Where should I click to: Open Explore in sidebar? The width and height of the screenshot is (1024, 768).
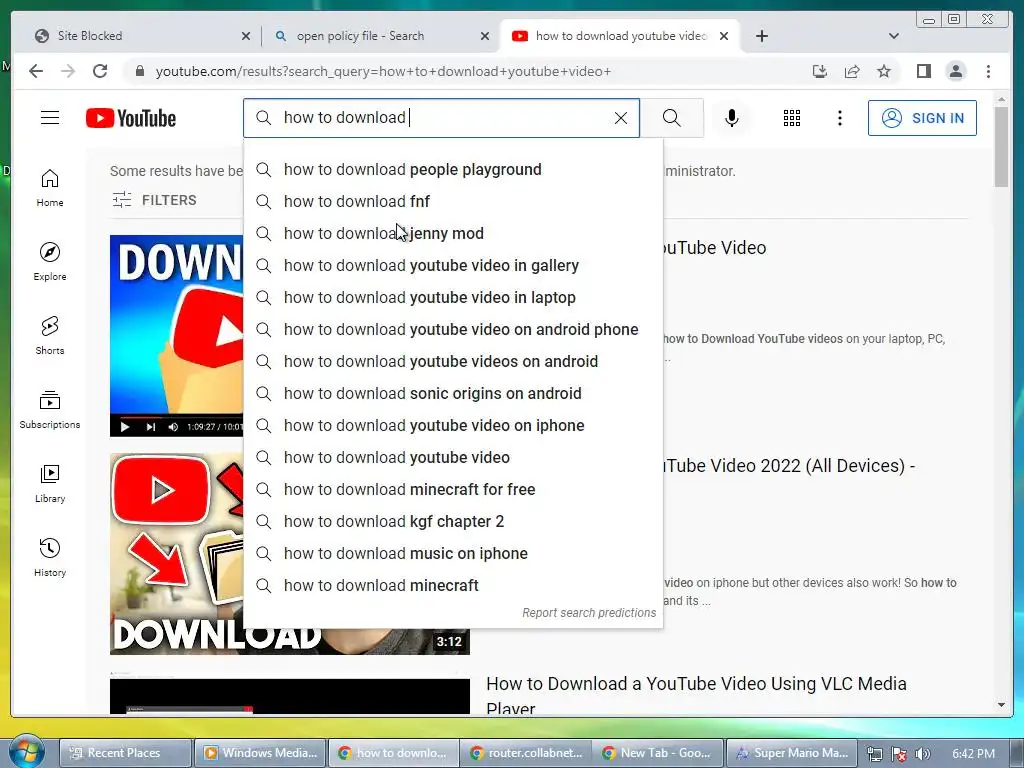50,262
